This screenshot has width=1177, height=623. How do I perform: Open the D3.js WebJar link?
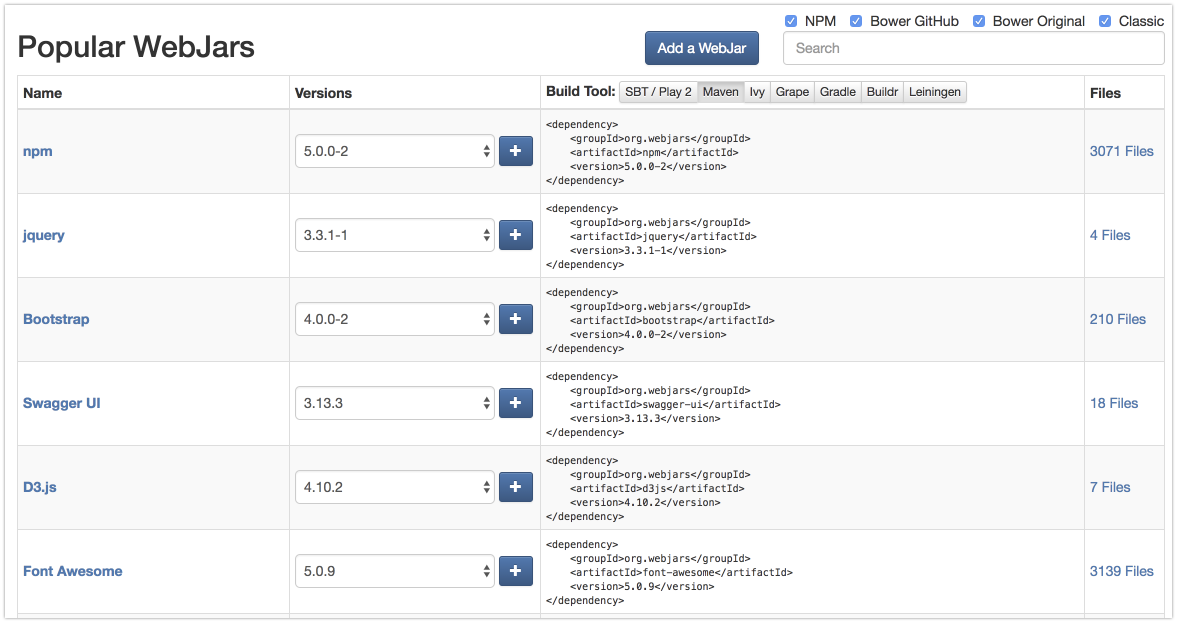(x=40, y=487)
